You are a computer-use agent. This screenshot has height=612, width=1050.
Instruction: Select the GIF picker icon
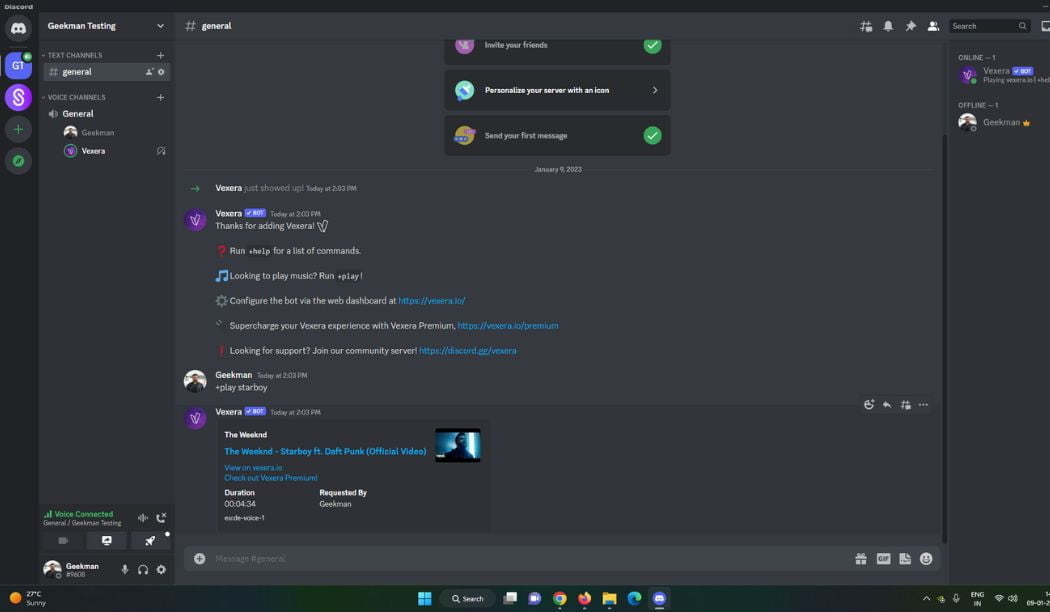tap(883, 558)
